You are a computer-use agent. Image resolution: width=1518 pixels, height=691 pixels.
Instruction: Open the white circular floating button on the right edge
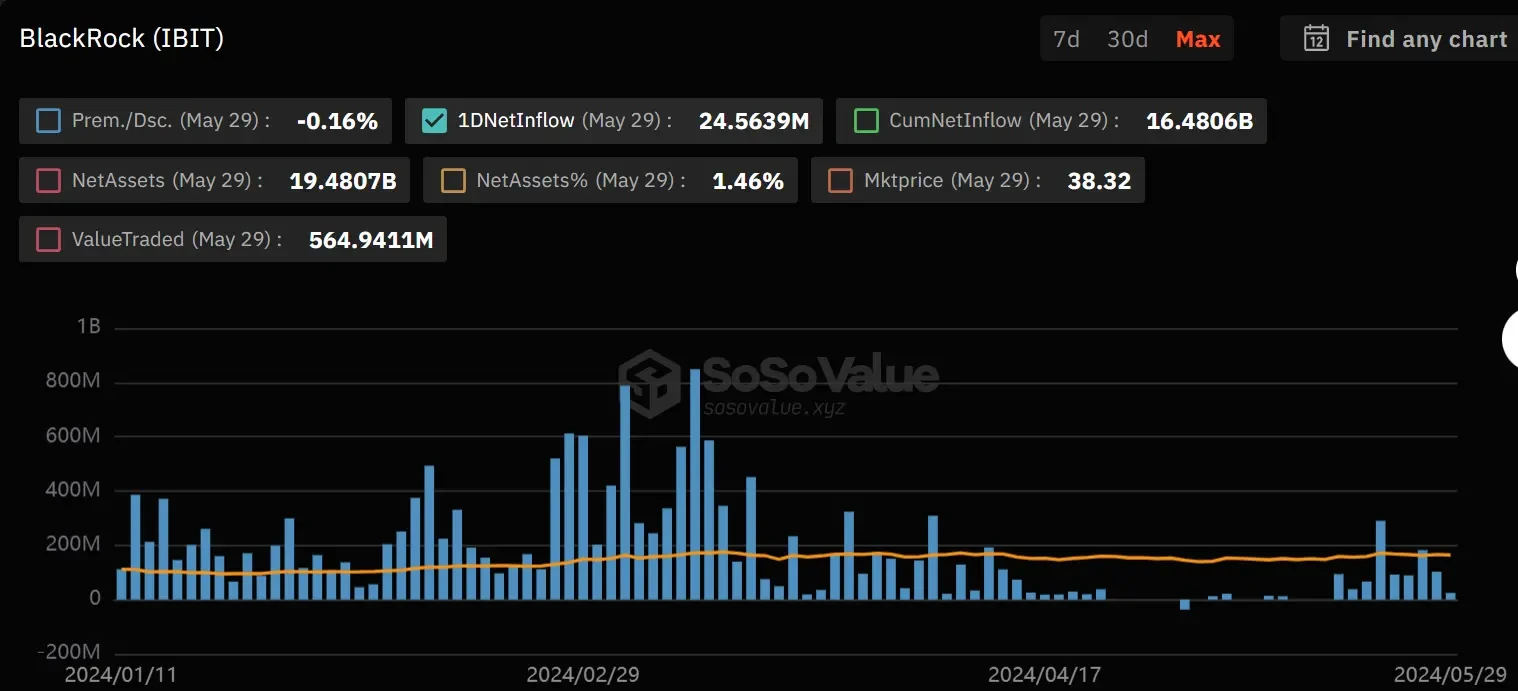(x=1512, y=338)
